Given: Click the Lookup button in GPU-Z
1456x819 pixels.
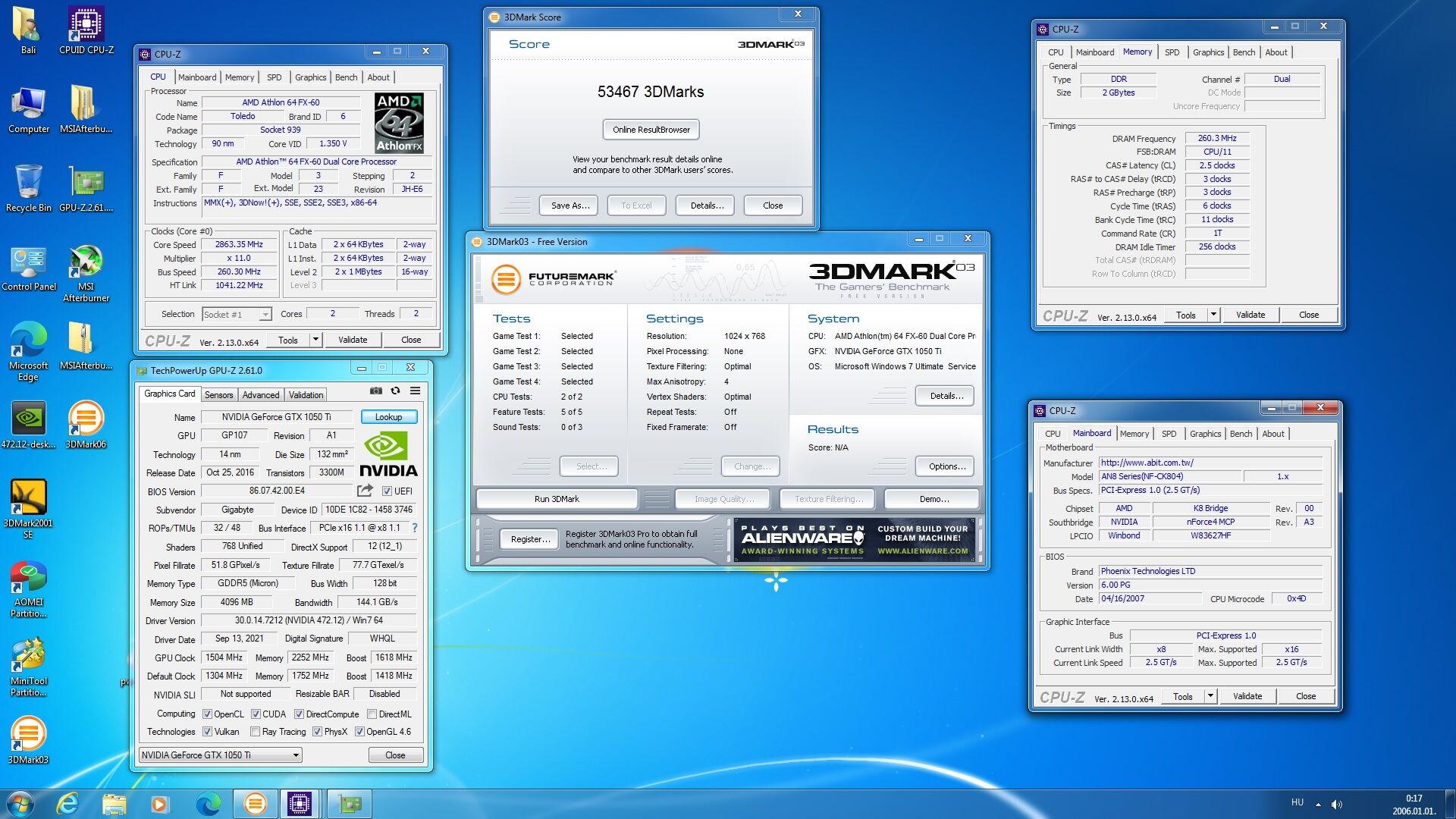Looking at the screenshot, I should [388, 417].
